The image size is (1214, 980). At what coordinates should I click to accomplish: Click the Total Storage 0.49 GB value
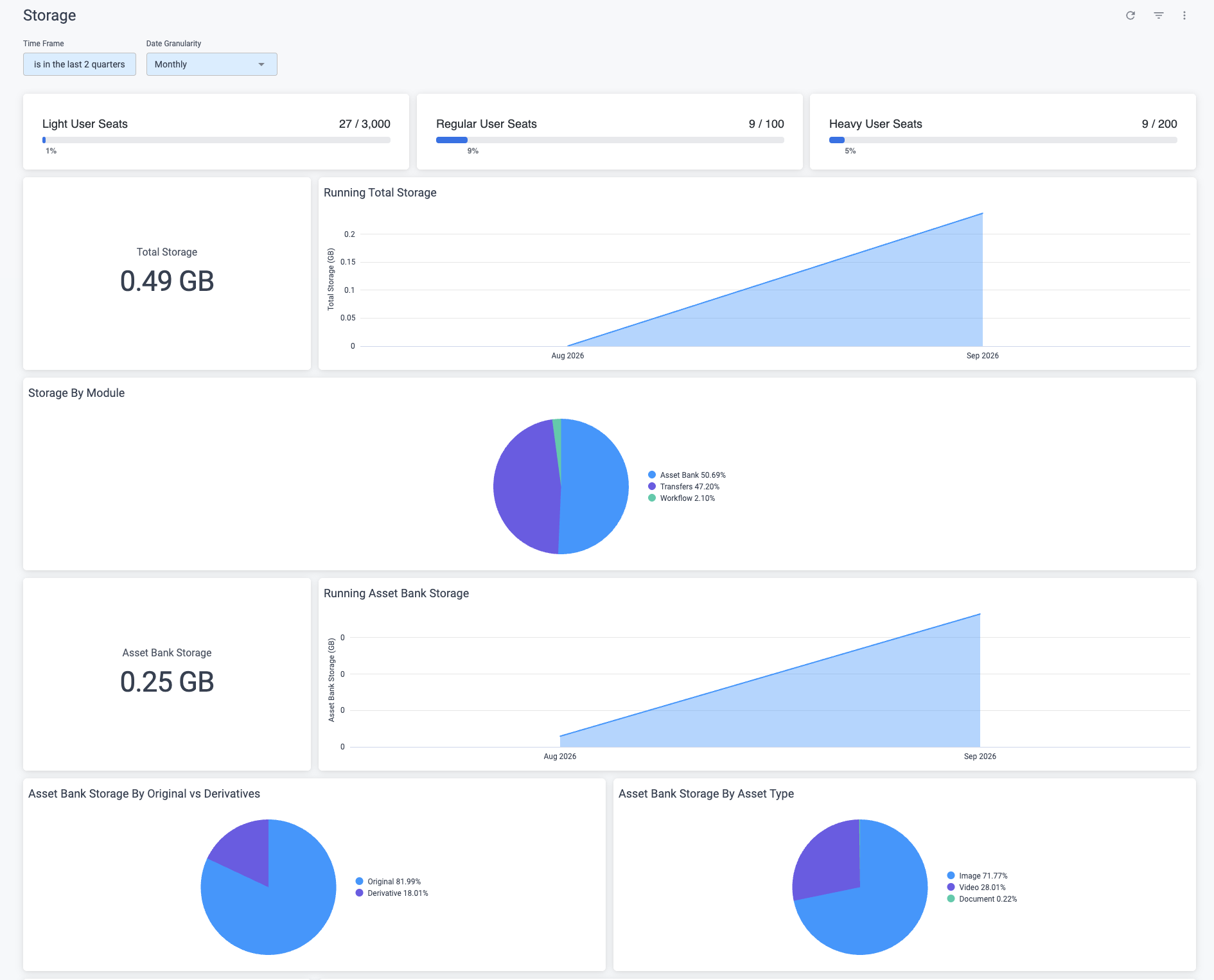pos(167,281)
